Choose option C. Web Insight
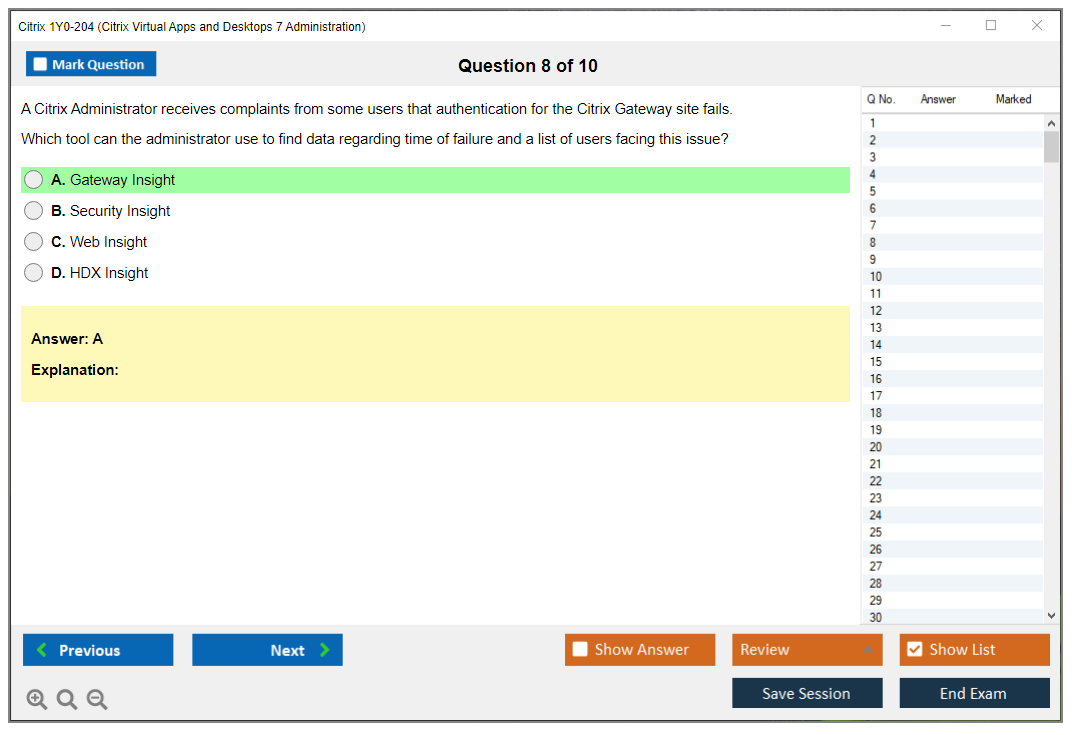The height and width of the screenshot is (735, 1075). click(34, 242)
